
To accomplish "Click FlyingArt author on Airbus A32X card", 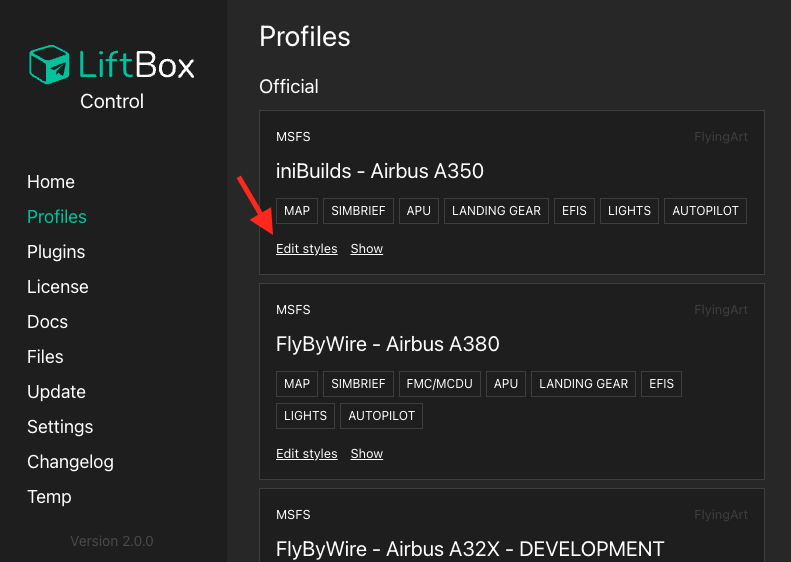I will [x=721, y=515].
